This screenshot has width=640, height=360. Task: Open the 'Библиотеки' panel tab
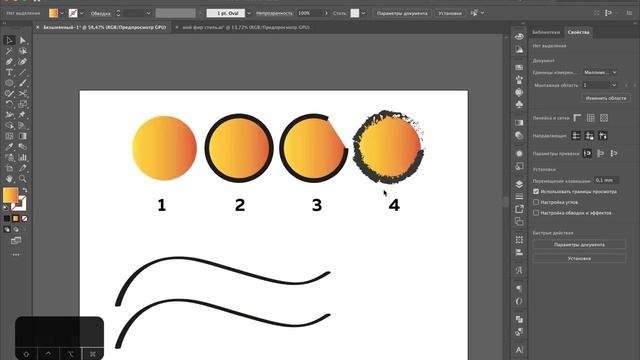[x=546, y=32]
